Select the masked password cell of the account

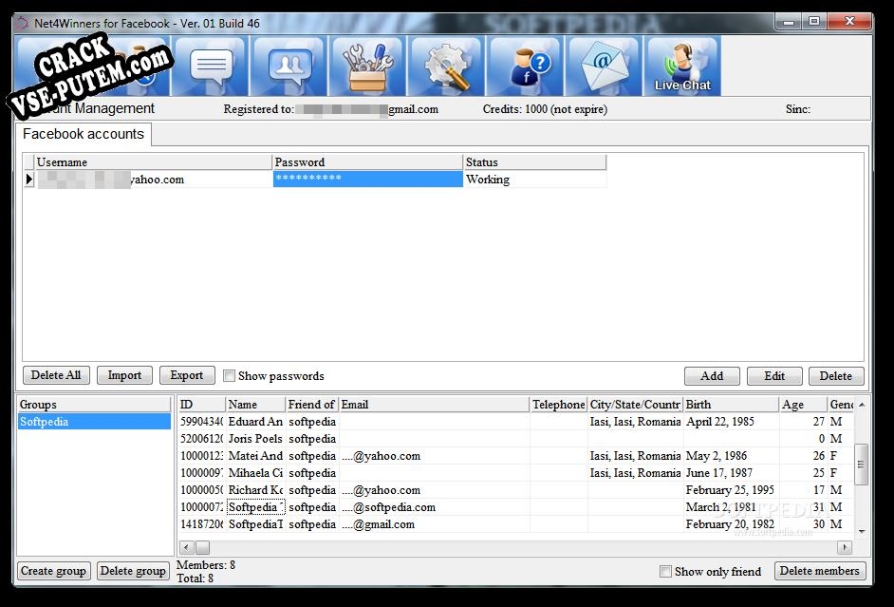click(367, 179)
